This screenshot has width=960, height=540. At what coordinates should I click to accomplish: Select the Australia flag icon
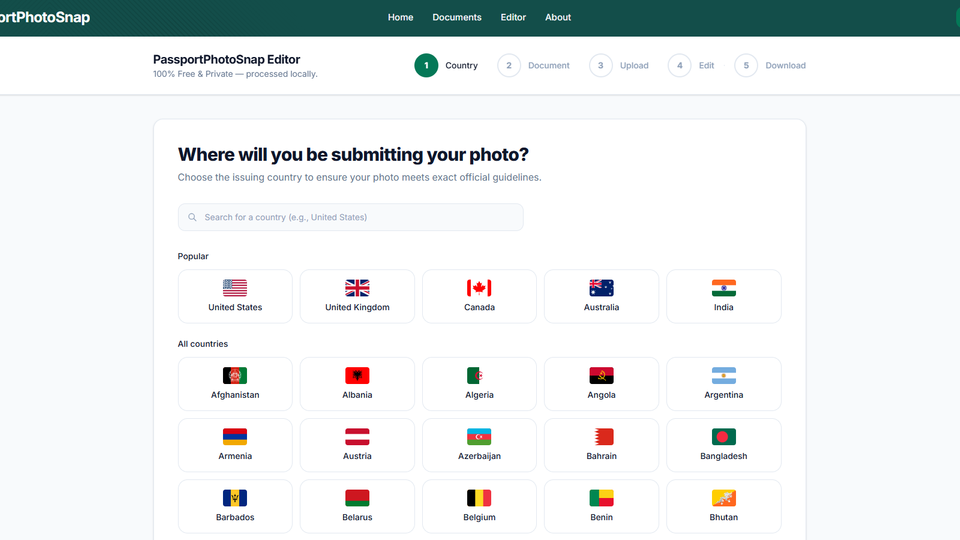[x=601, y=288]
